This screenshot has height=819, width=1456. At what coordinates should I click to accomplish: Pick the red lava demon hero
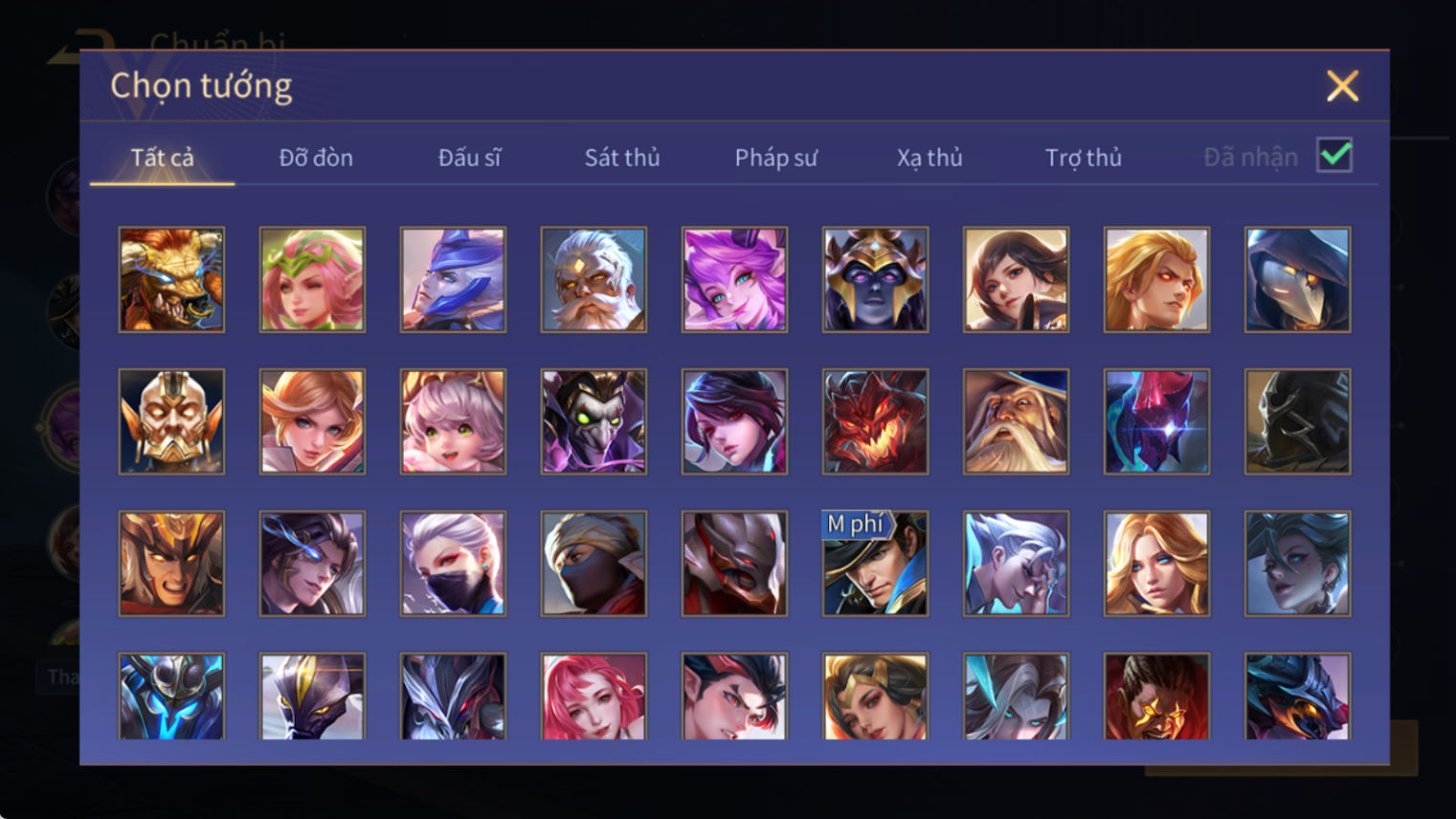pyautogui.click(x=875, y=421)
